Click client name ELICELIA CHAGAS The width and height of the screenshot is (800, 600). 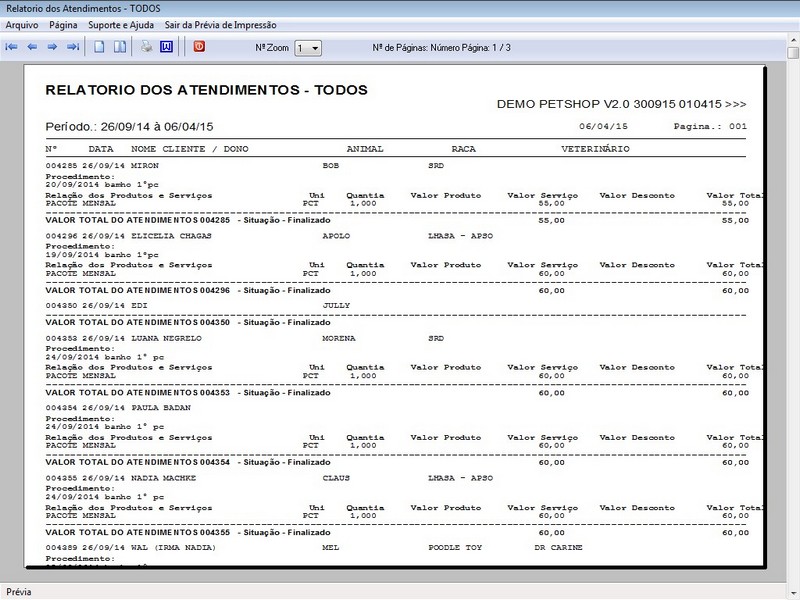tap(171, 236)
